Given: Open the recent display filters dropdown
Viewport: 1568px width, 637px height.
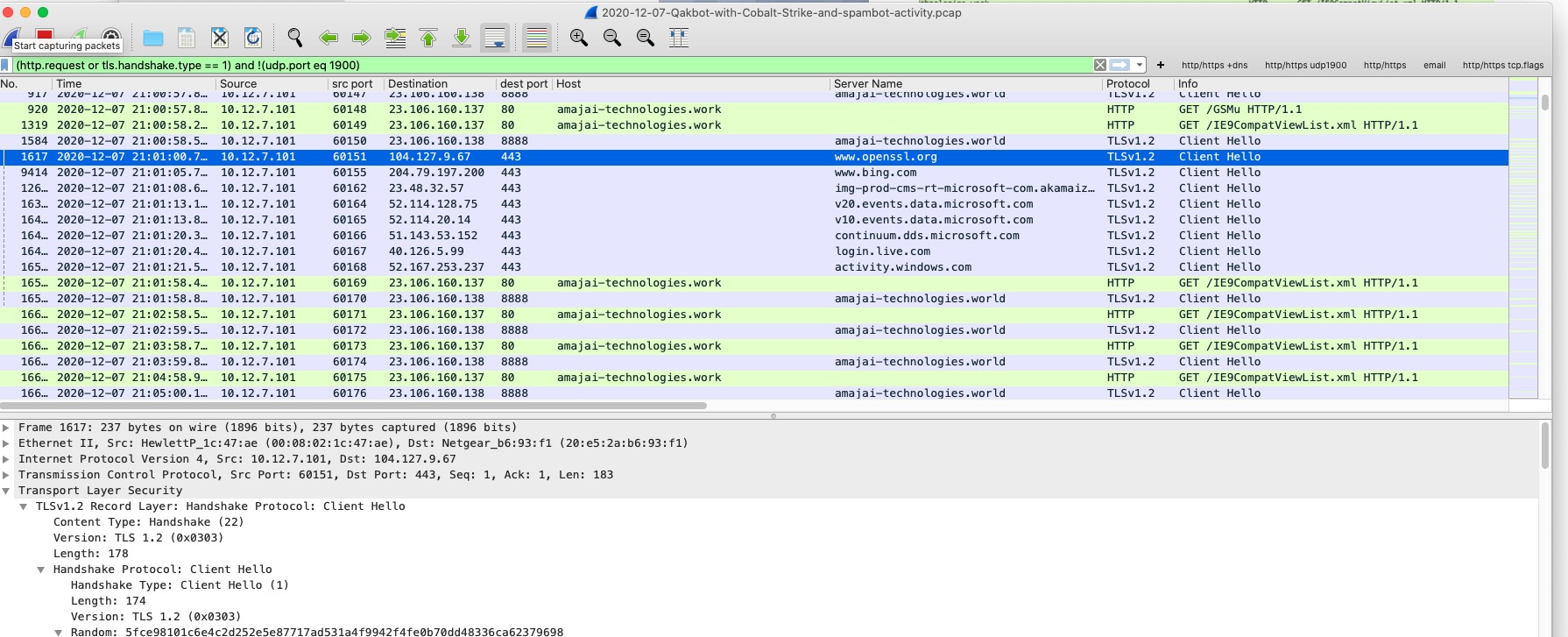Looking at the screenshot, I should [1139, 65].
